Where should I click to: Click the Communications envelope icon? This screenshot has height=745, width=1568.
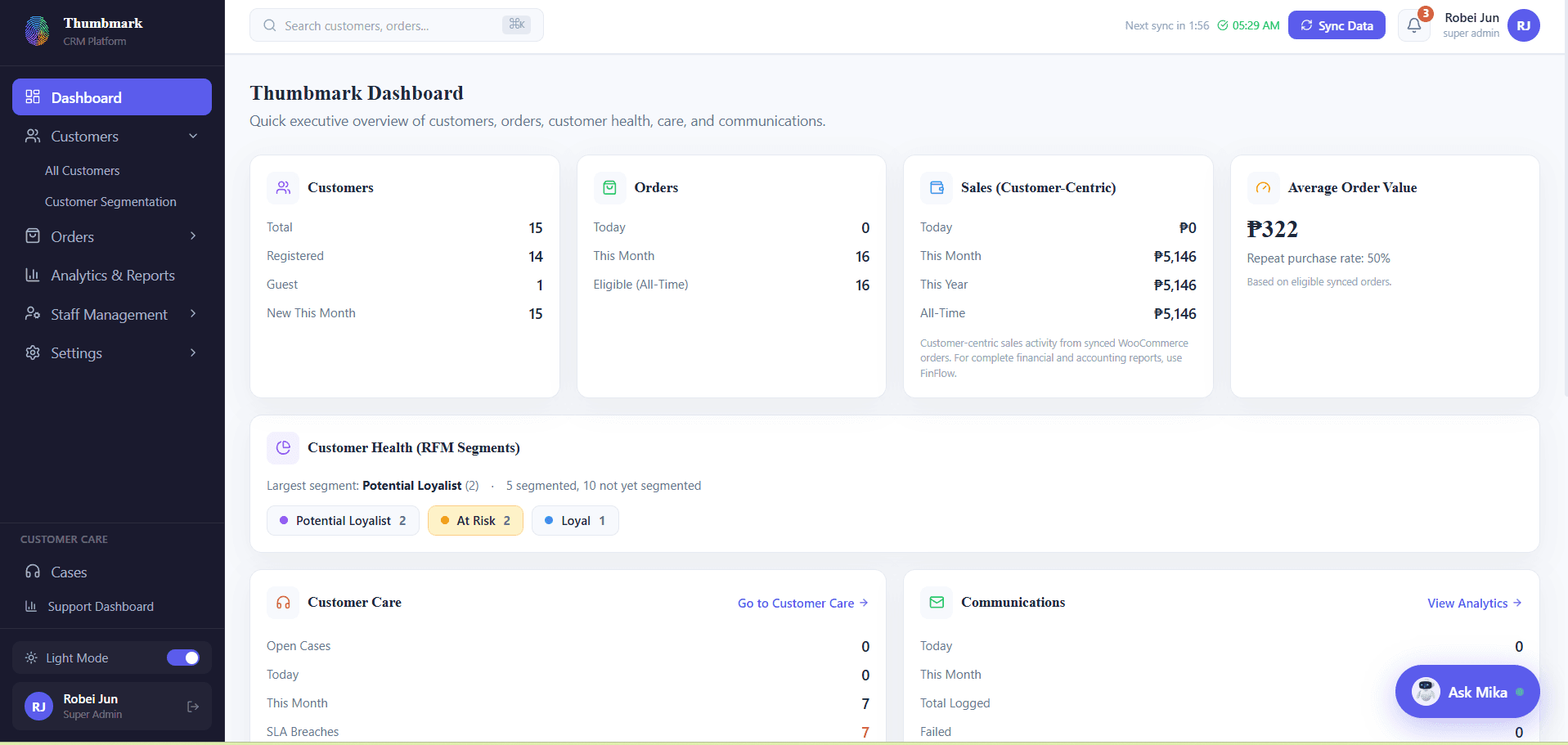pyautogui.click(x=937, y=602)
